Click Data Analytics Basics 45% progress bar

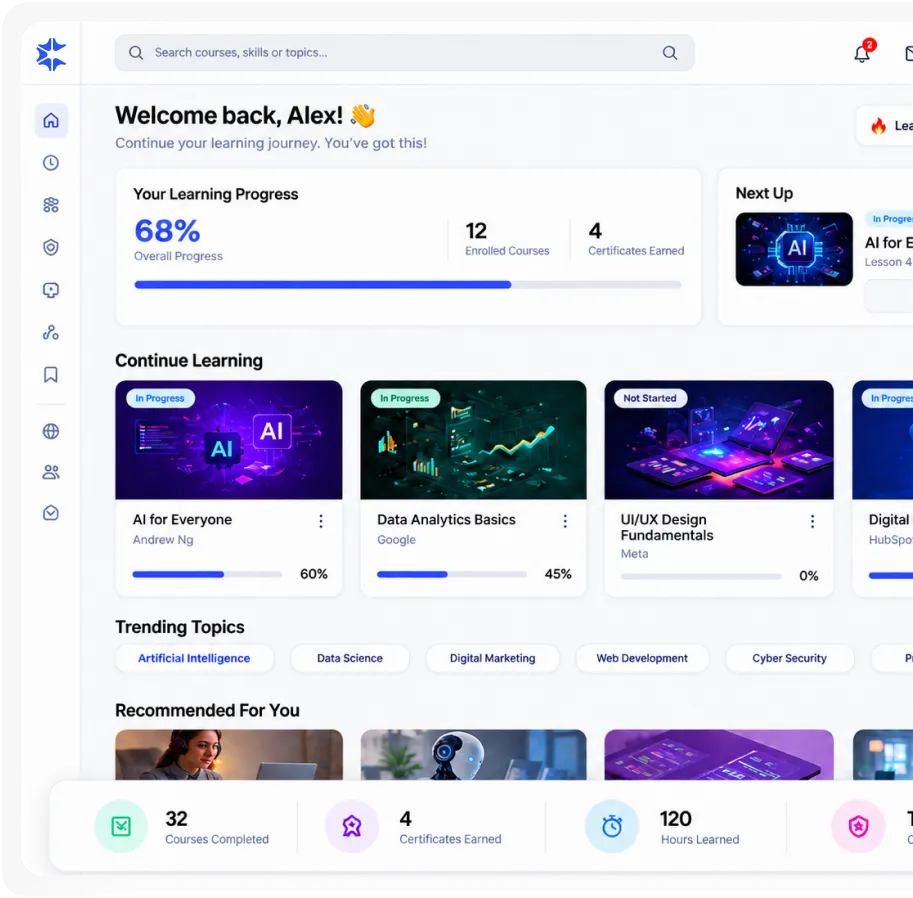pyautogui.click(x=452, y=575)
